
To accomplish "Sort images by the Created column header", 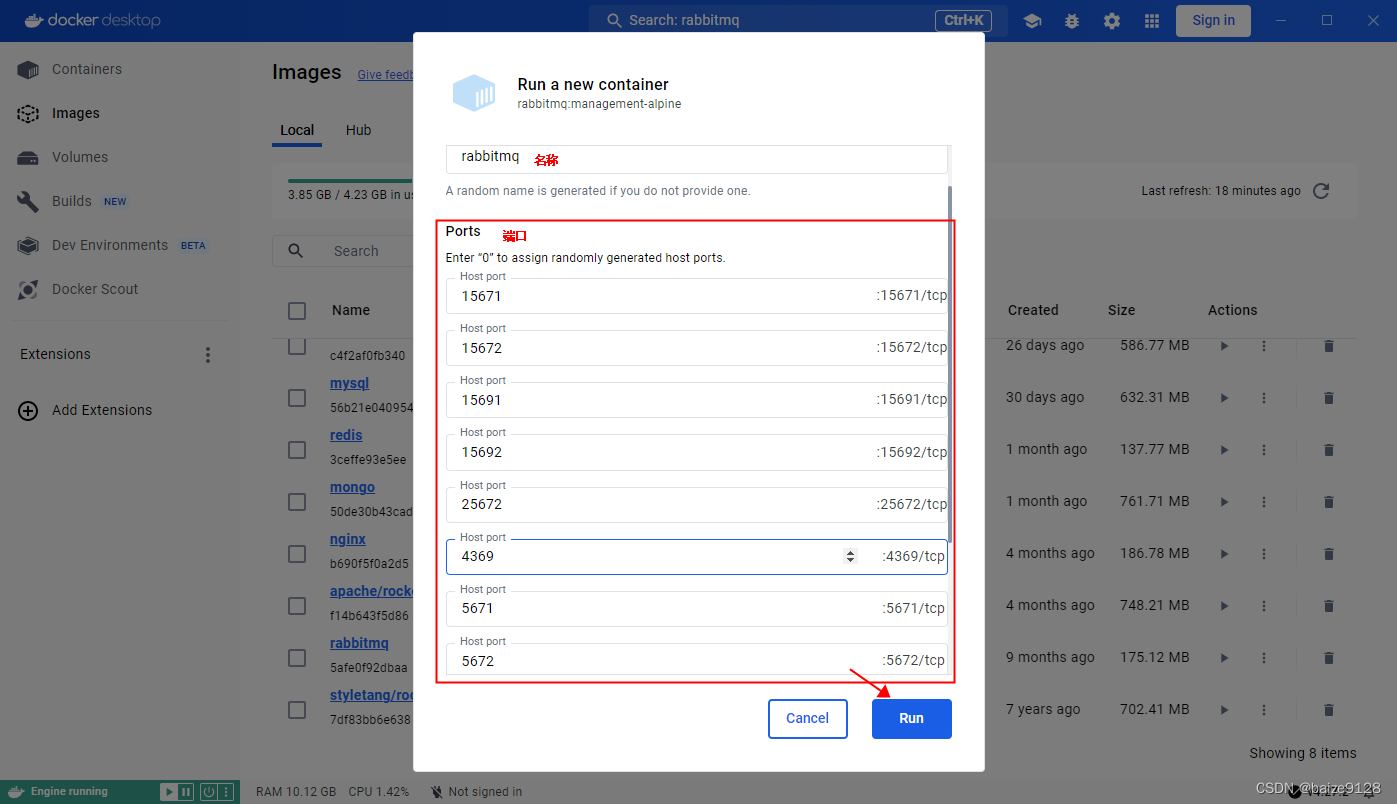I will [1032, 310].
